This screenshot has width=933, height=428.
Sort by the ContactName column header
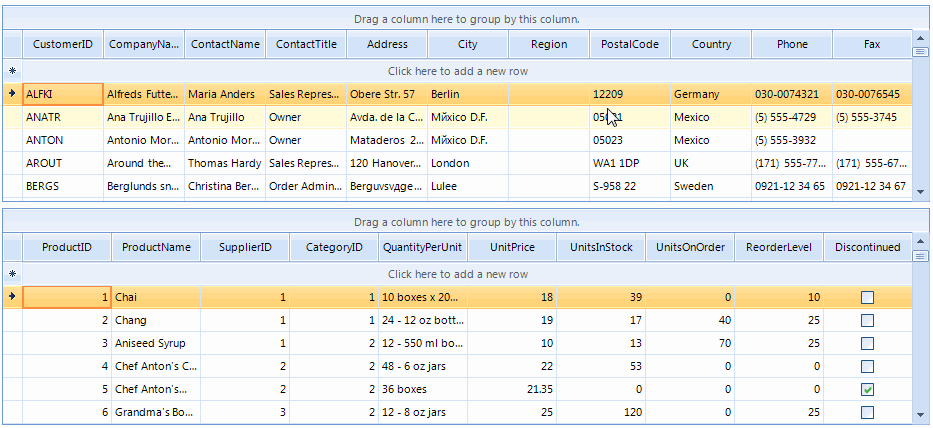[x=226, y=44]
